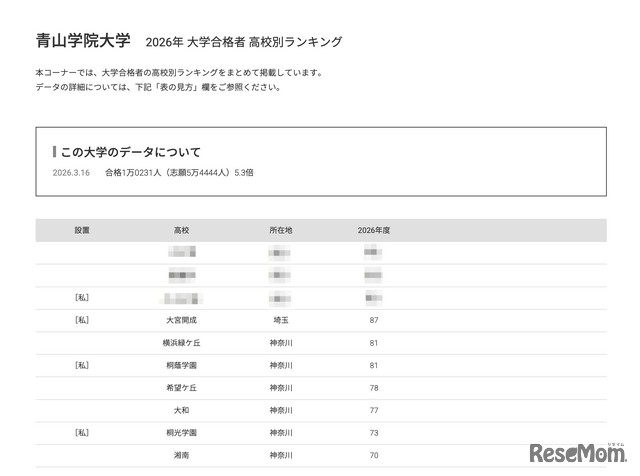Click the 2026年度 column header
This screenshot has width=640, height=476.
click(x=373, y=230)
